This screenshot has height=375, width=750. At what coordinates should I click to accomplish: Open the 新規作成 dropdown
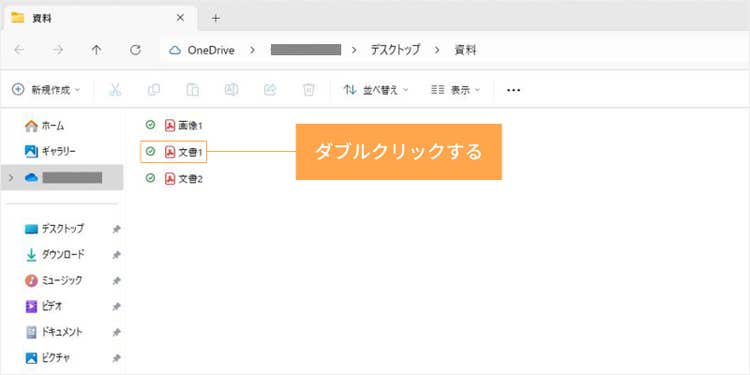pos(46,89)
